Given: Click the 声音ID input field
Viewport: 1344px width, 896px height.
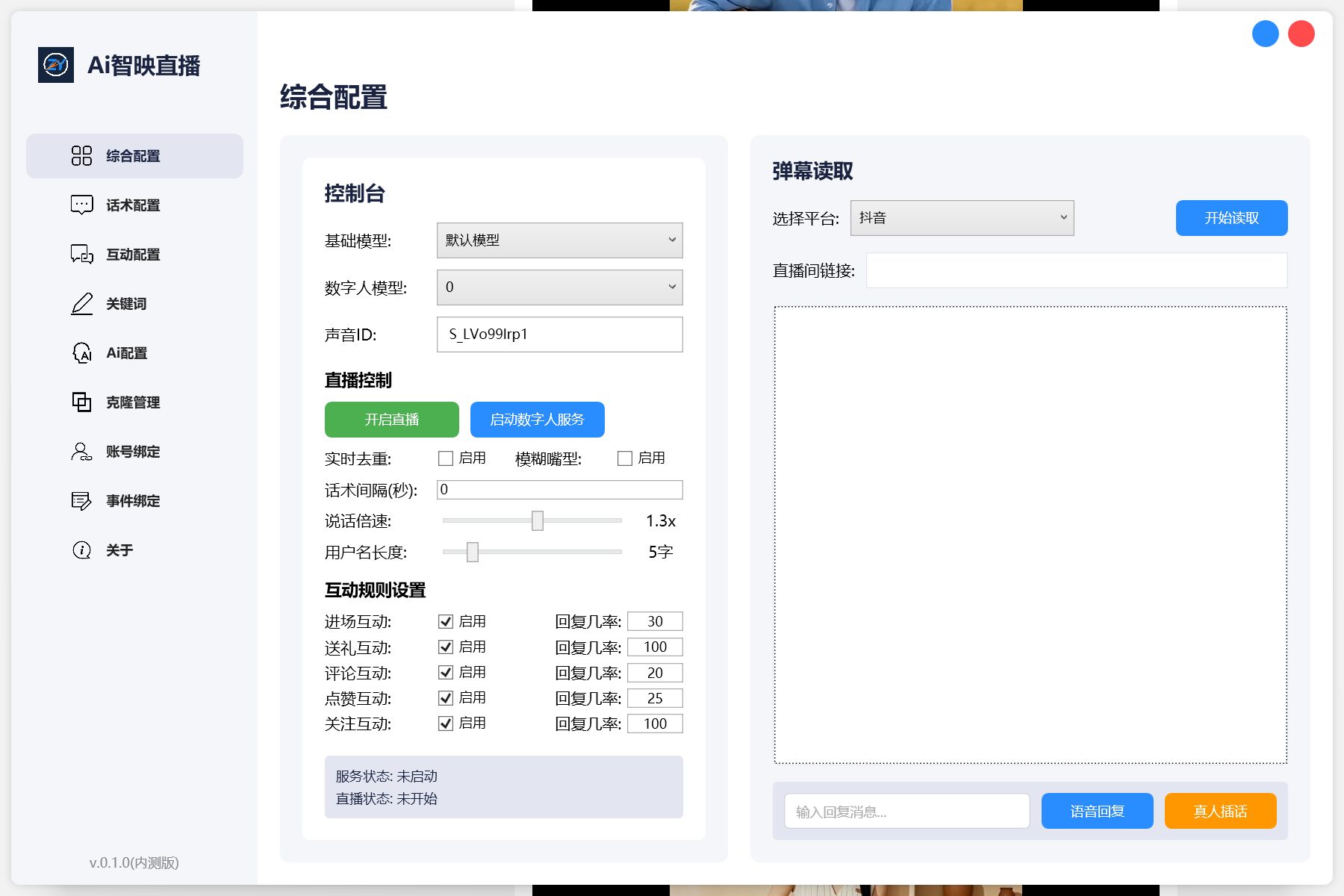Looking at the screenshot, I should coord(560,335).
